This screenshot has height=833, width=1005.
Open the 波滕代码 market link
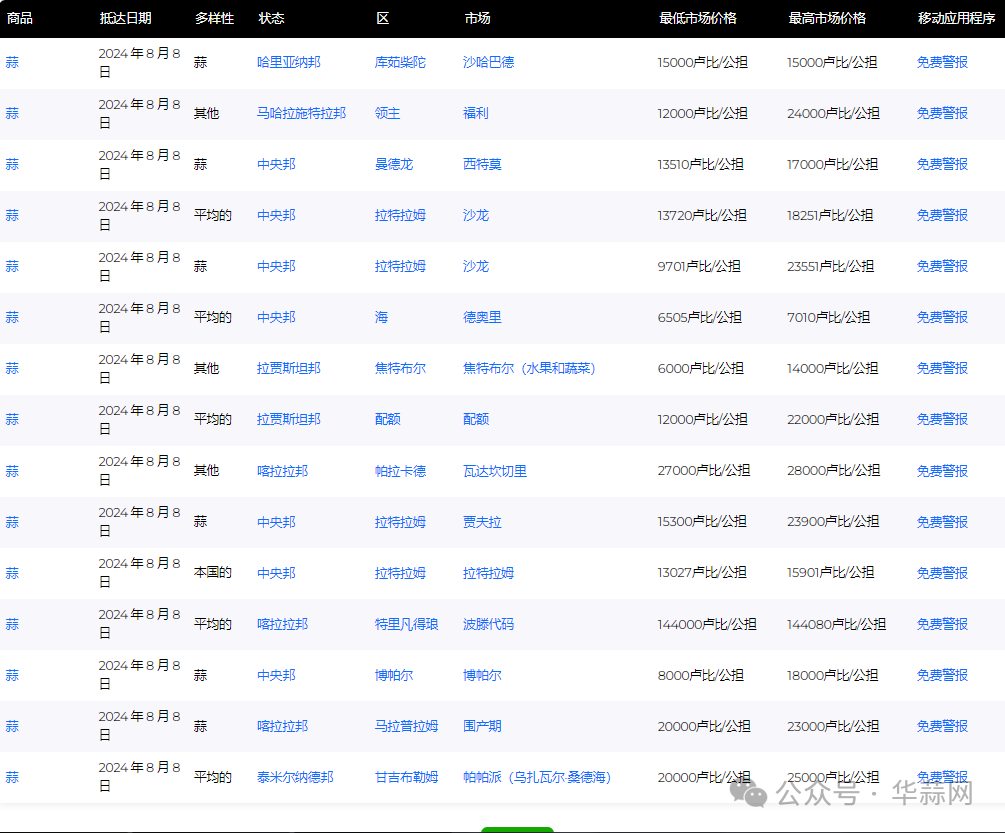tap(488, 624)
